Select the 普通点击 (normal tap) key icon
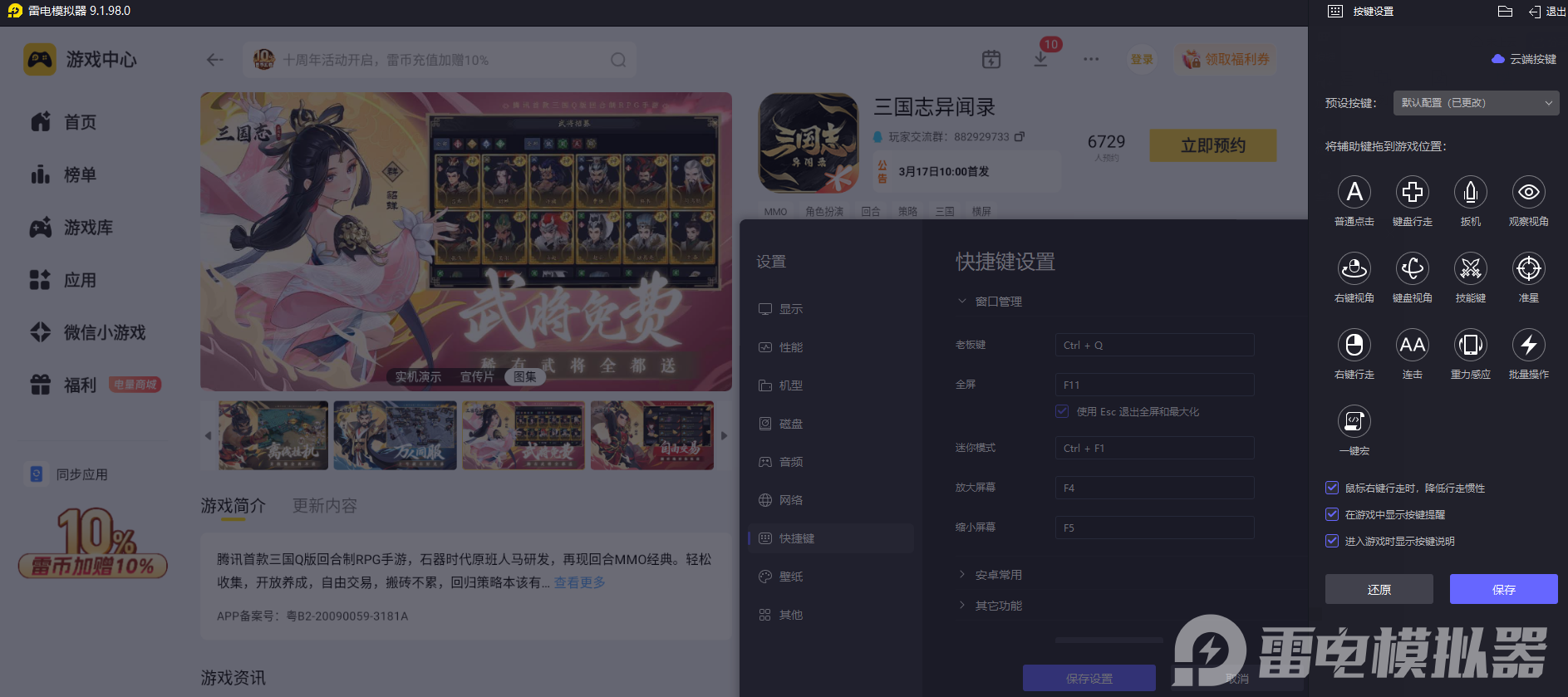 (1354, 192)
